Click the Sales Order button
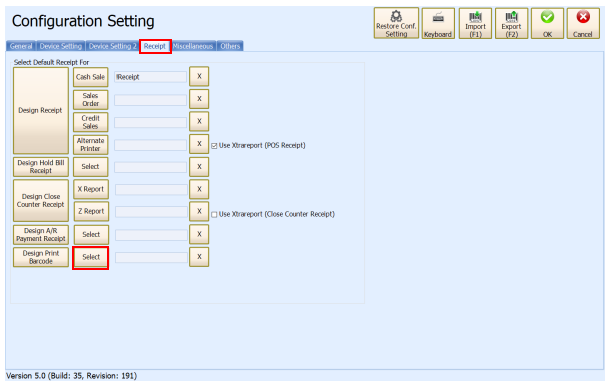The width and height of the screenshot is (608, 387). pyautogui.click(x=90, y=100)
